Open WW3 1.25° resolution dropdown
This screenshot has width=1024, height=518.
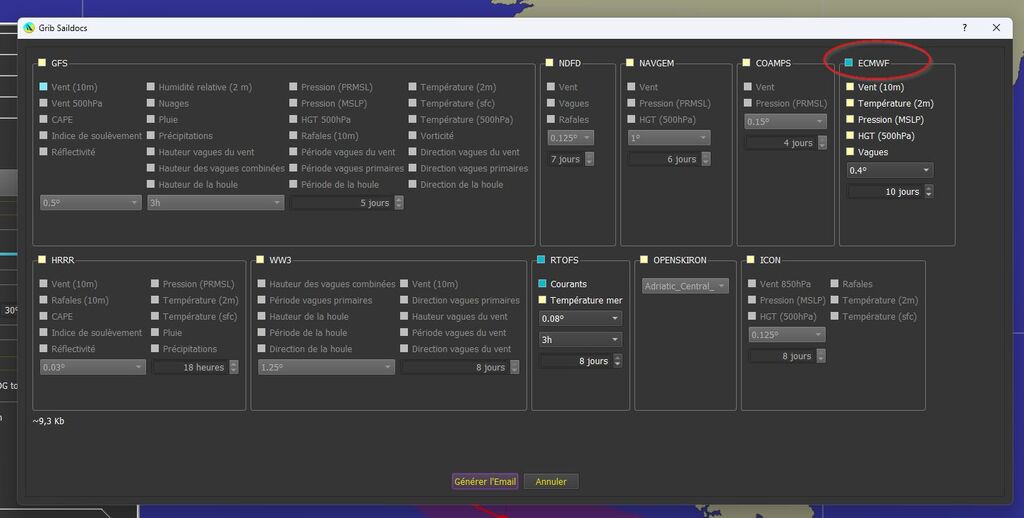coord(326,367)
